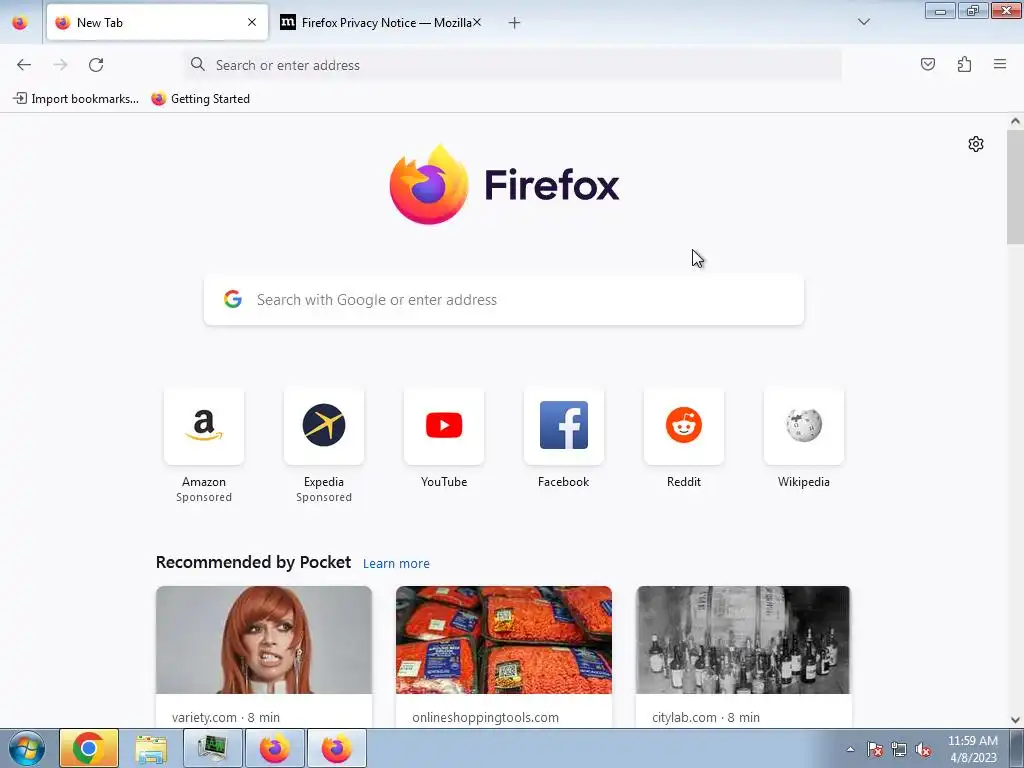Image resolution: width=1024 pixels, height=768 pixels.
Task: Expand the list all tabs chevron
Action: [863, 22]
